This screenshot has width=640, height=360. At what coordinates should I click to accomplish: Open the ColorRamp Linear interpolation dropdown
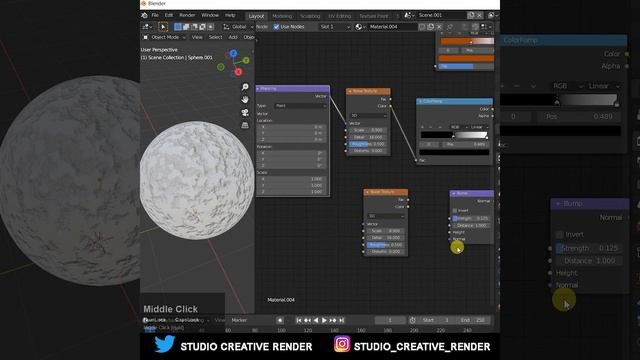click(479, 127)
